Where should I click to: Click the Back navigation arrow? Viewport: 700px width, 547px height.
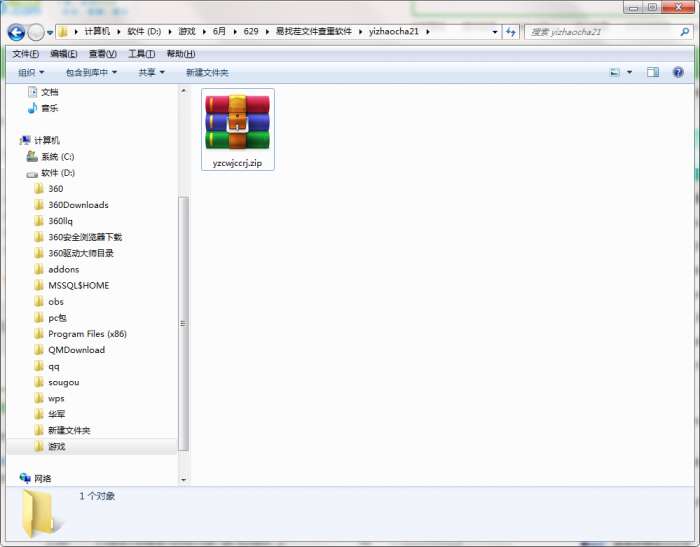point(16,32)
